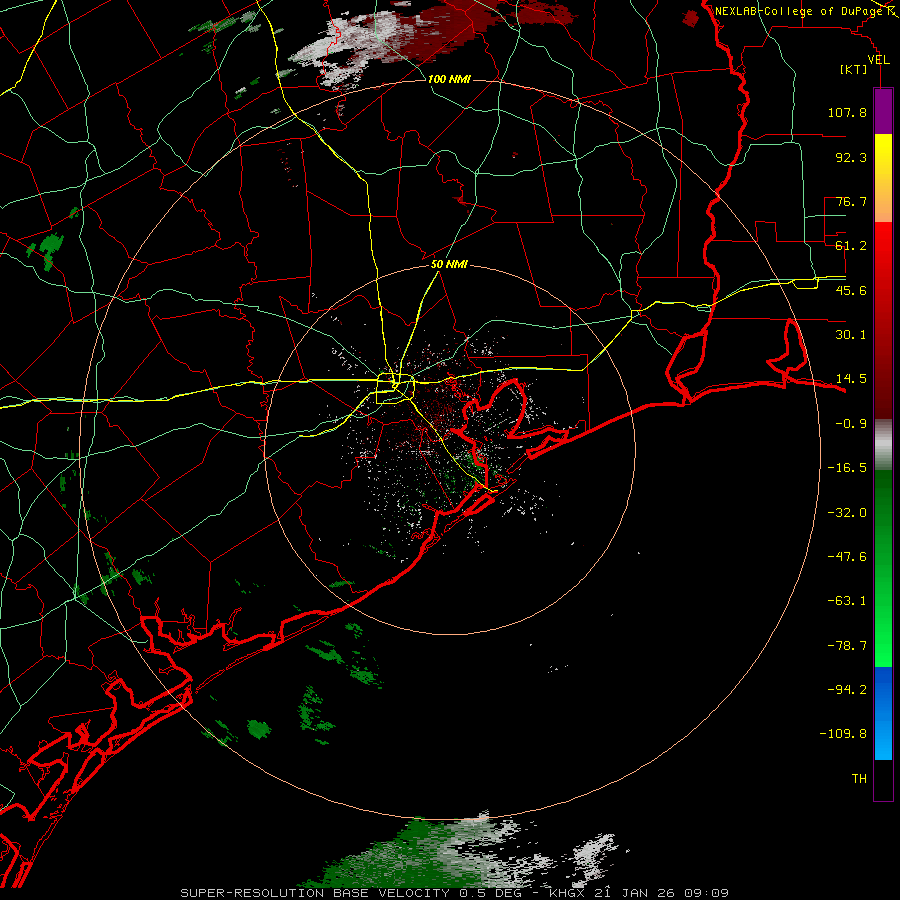This screenshot has height=900, width=900.
Task: Click the -0.9 velocity scale label
Action: (851, 424)
